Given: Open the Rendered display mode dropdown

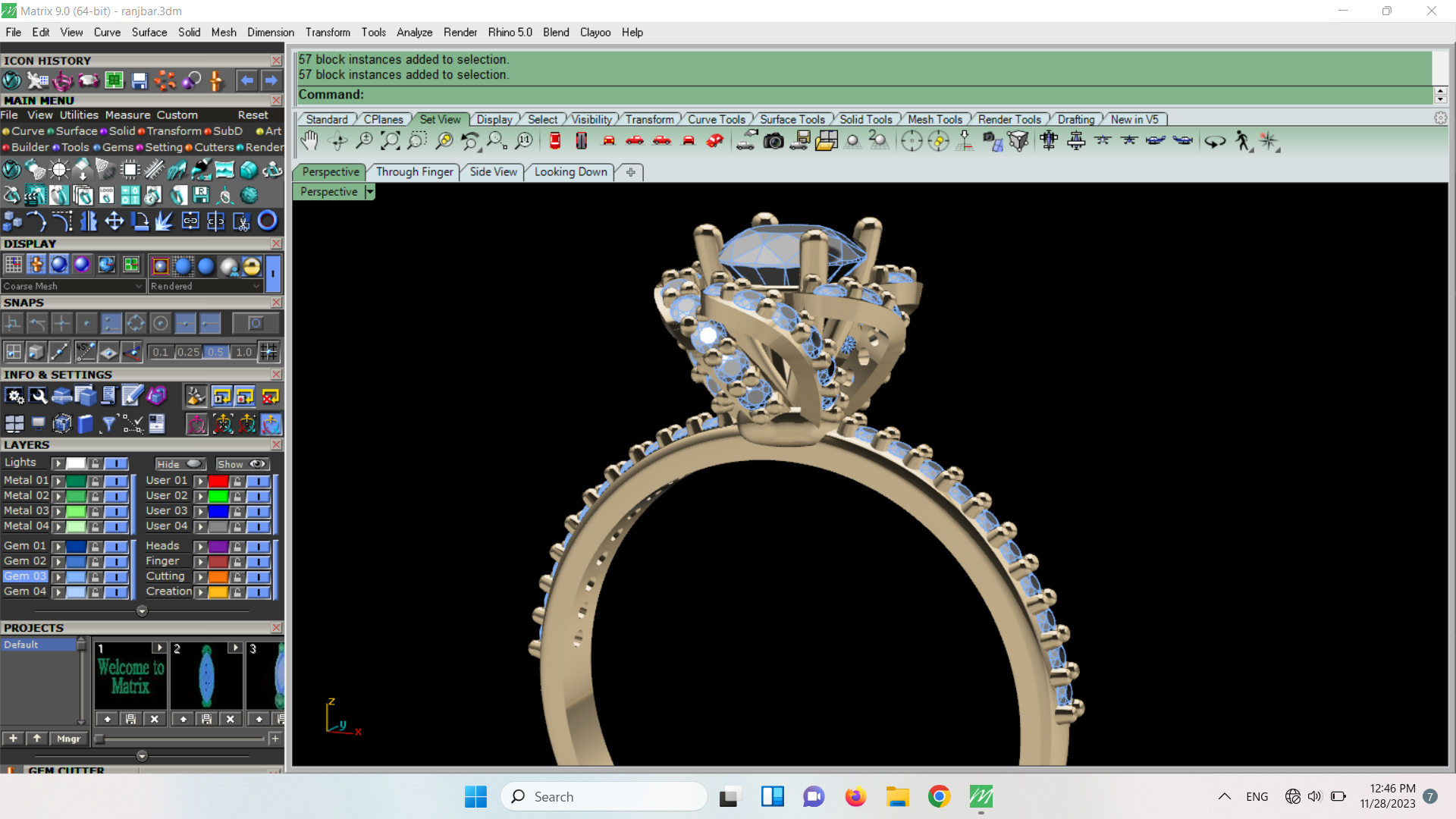Looking at the screenshot, I should pos(256,287).
